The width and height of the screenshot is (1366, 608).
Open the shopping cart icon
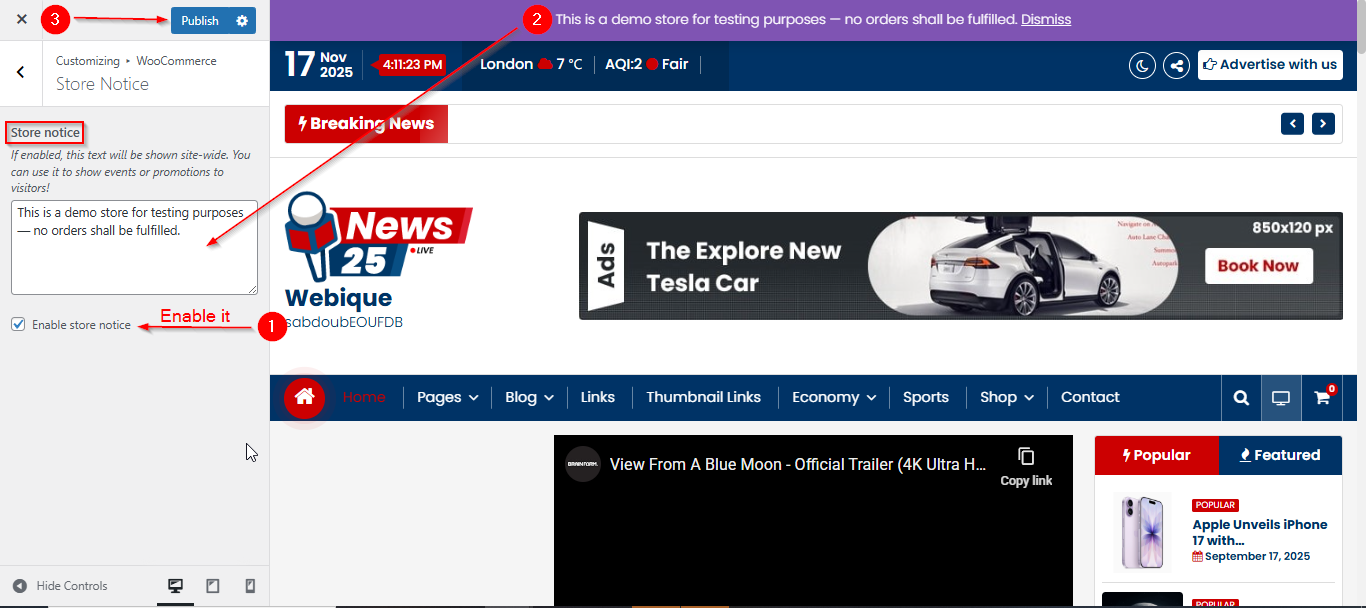coord(1322,398)
